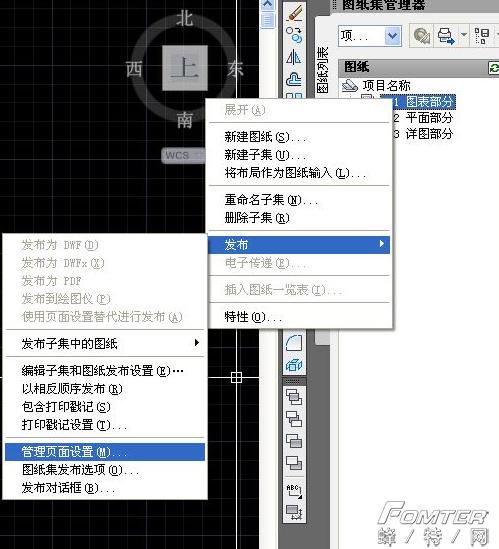Viewport: 499px width, 549px height.
Task: Click the scroll up arrow above the toolbar
Action: pyautogui.click(x=268, y=5)
